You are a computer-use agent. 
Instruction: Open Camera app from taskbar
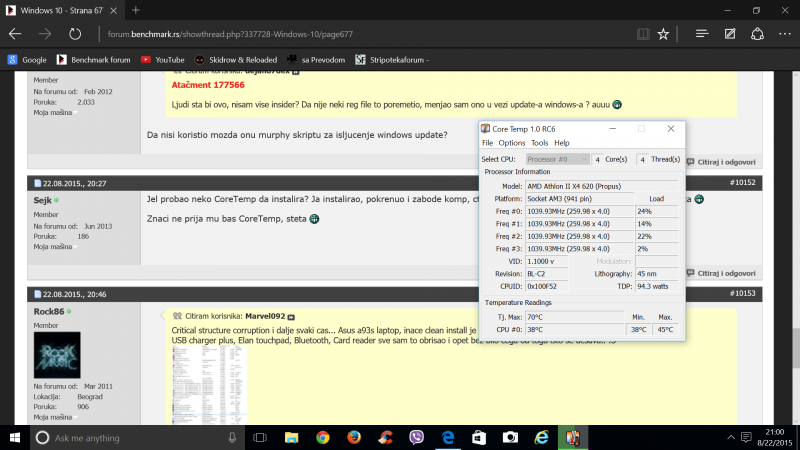(x=510, y=438)
